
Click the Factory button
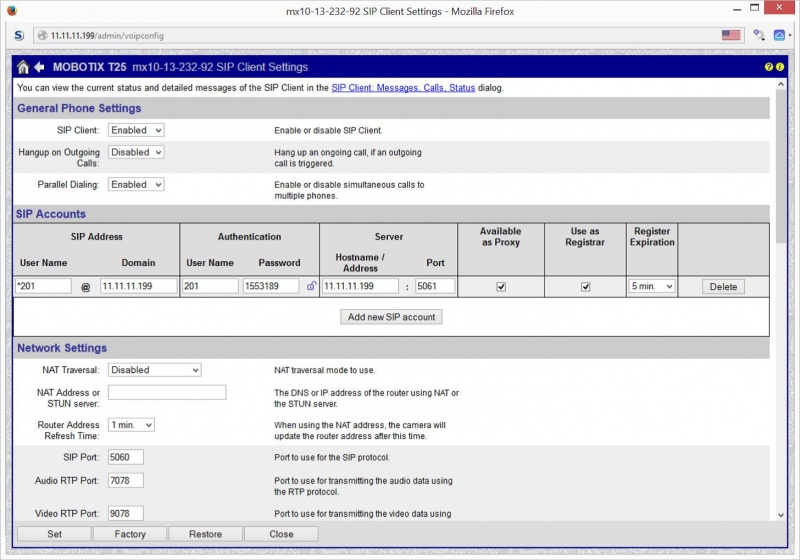[x=130, y=534]
